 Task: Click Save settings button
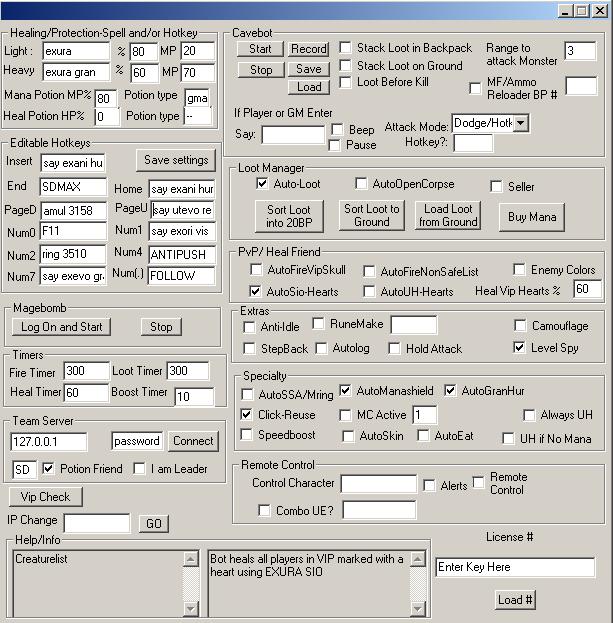pos(176,160)
